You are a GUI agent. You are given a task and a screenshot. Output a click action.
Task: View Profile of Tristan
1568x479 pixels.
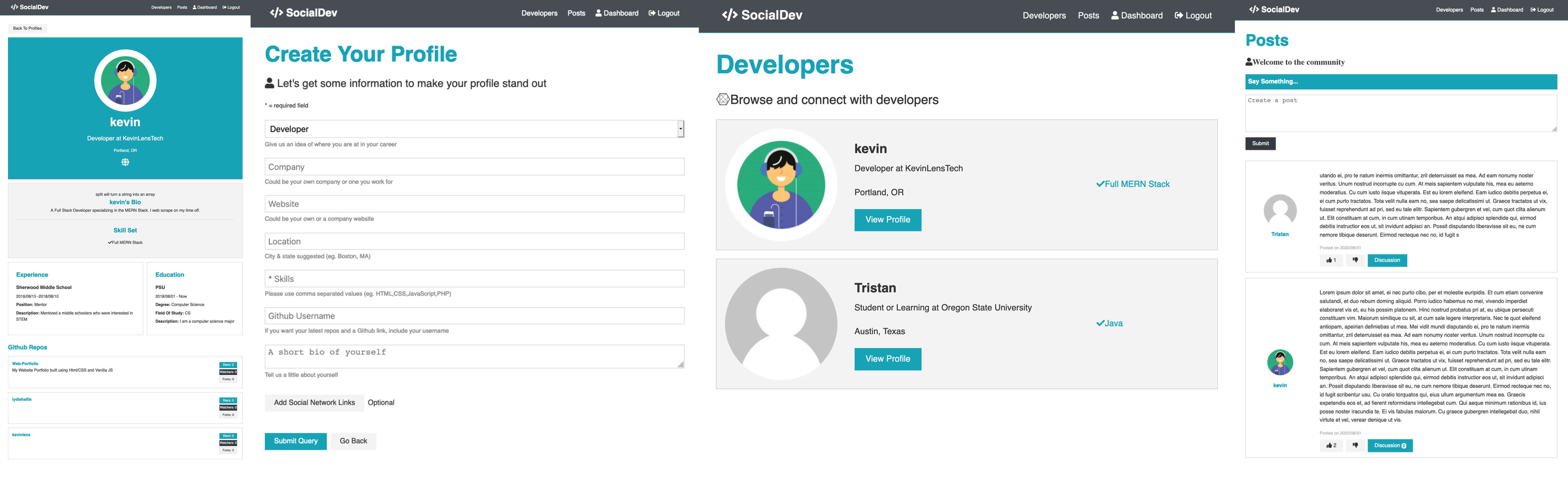coord(888,359)
